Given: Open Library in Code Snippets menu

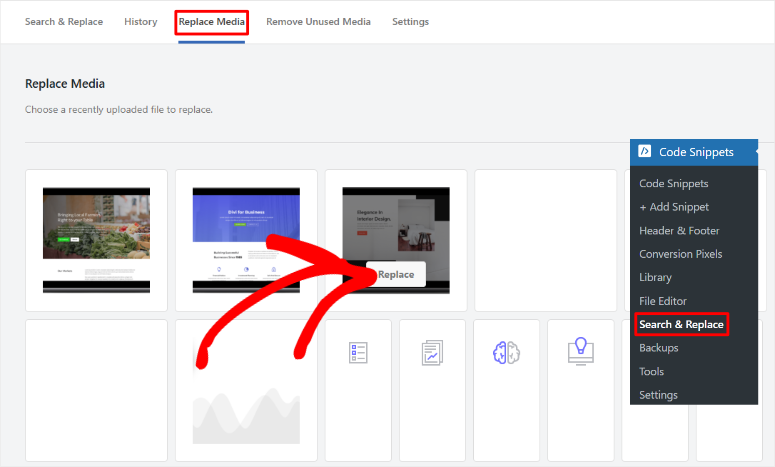Looking at the screenshot, I should point(655,278).
